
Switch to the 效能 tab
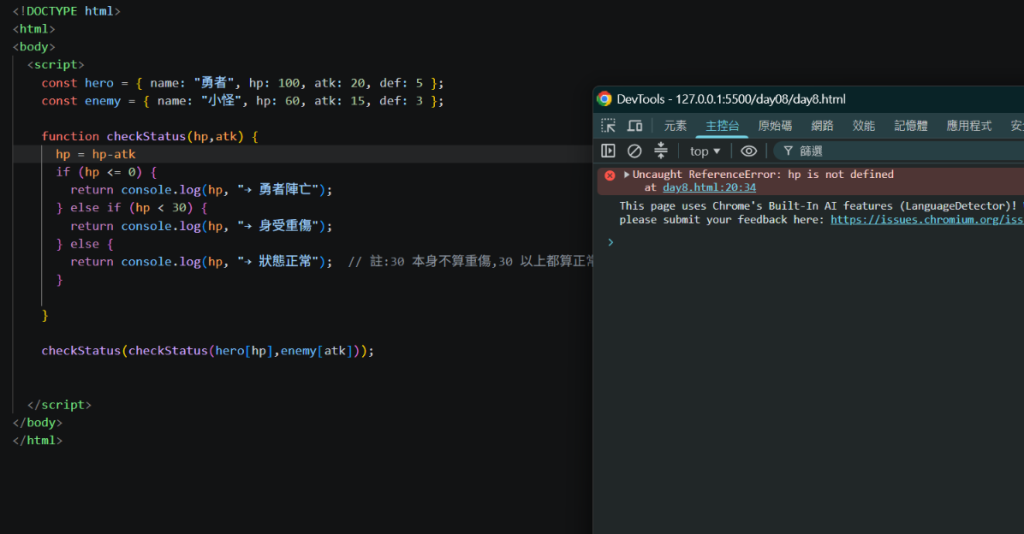point(863,125)
